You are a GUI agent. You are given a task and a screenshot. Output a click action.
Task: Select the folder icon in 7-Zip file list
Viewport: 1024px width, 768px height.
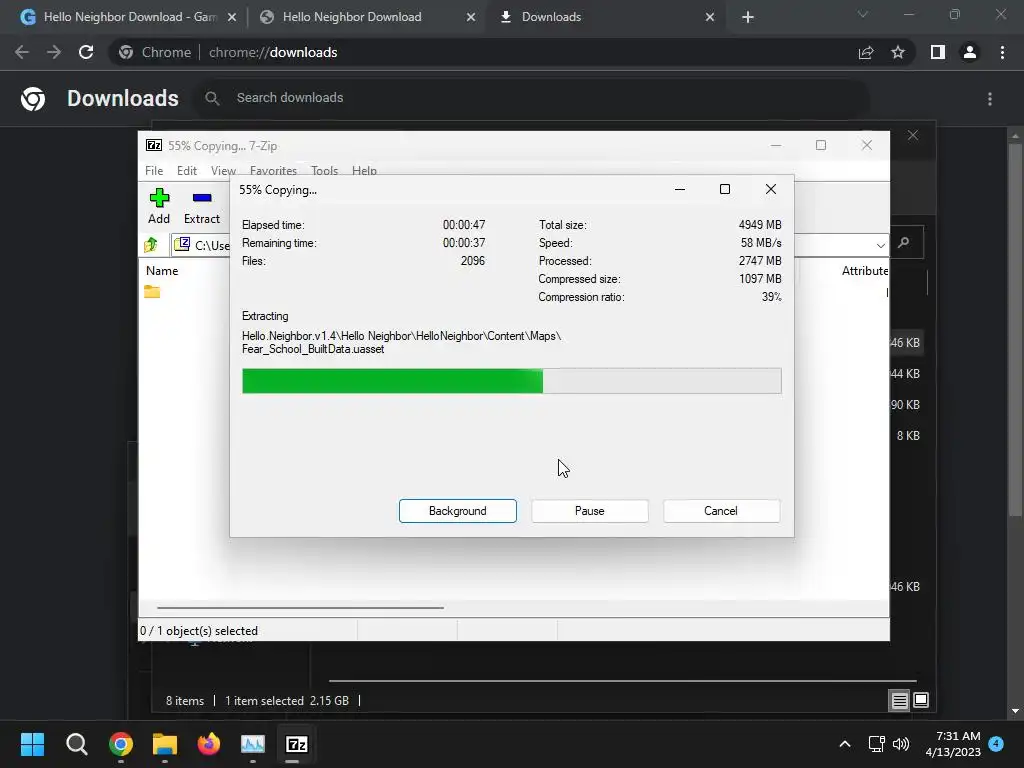point(152,291)
